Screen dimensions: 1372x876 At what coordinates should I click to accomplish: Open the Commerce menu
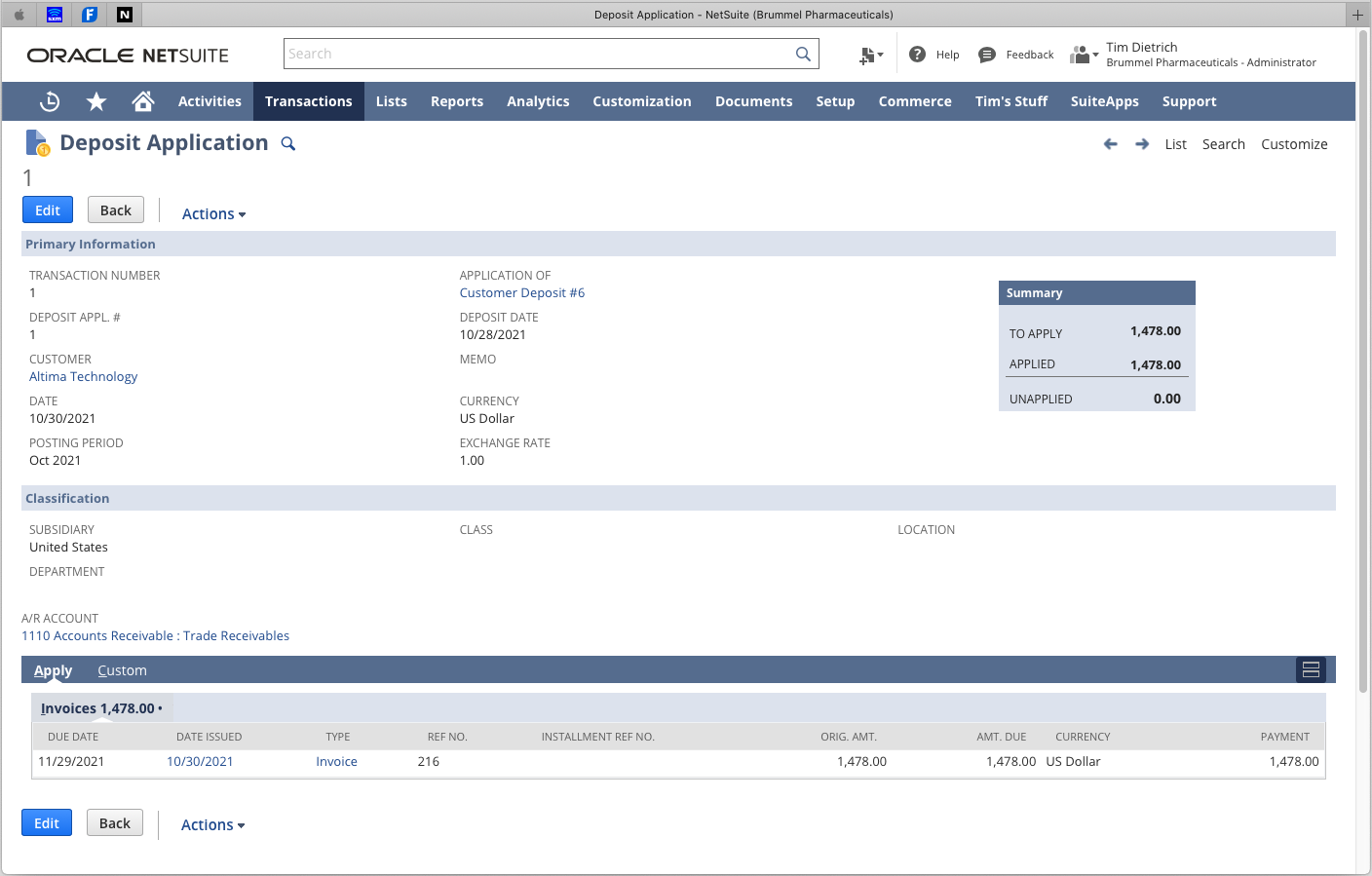pos(915,101)
